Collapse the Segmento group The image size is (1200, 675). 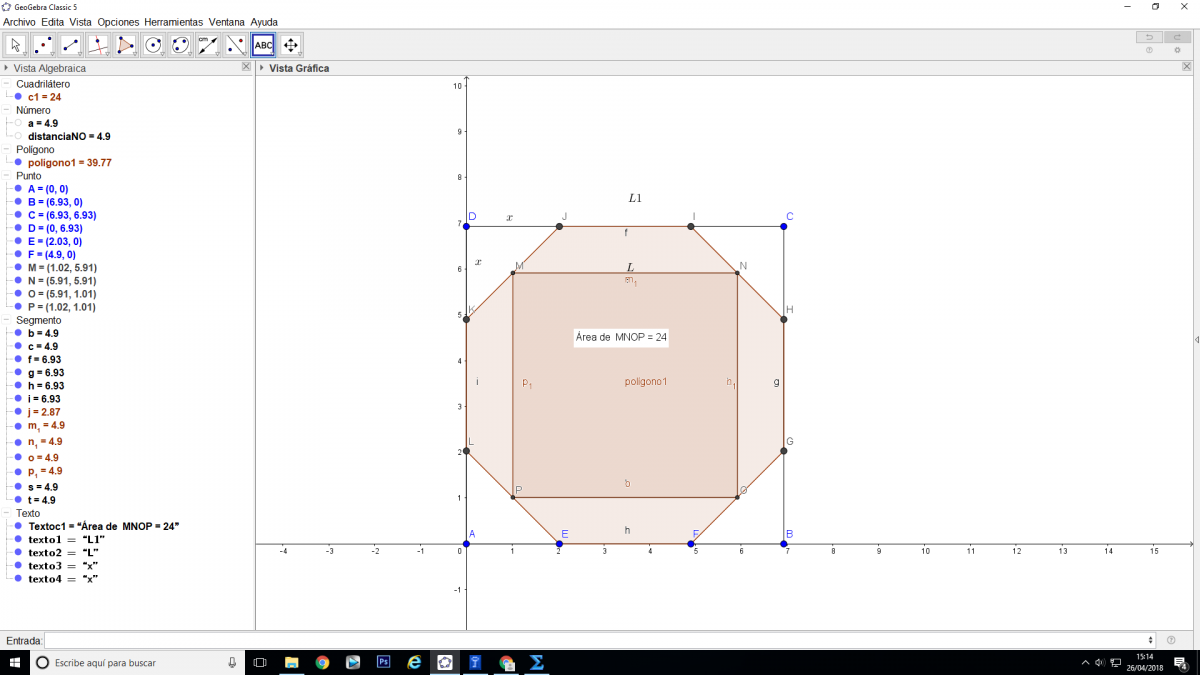pos(7,320)
